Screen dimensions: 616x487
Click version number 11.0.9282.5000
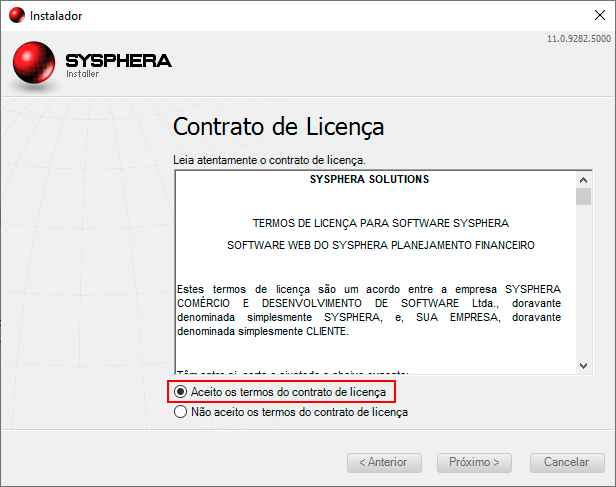coord(579,39)
